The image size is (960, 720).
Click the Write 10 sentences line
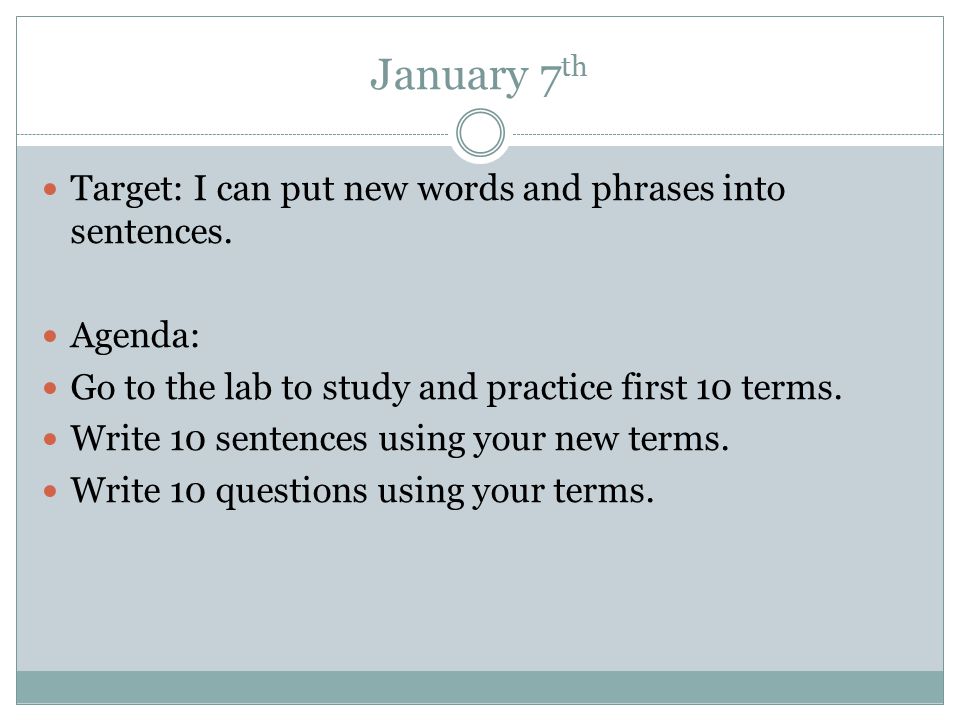click(x=400, y=439)
